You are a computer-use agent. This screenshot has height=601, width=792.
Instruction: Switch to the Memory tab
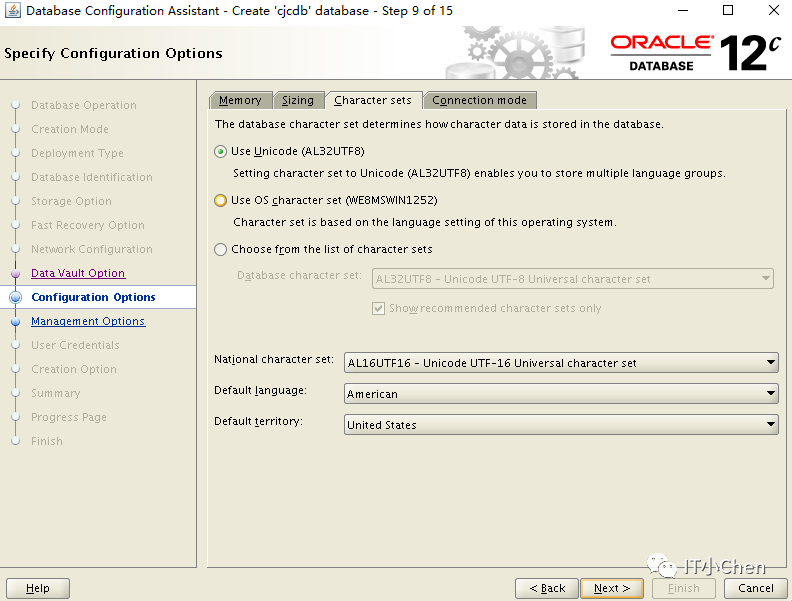point(240,100)
